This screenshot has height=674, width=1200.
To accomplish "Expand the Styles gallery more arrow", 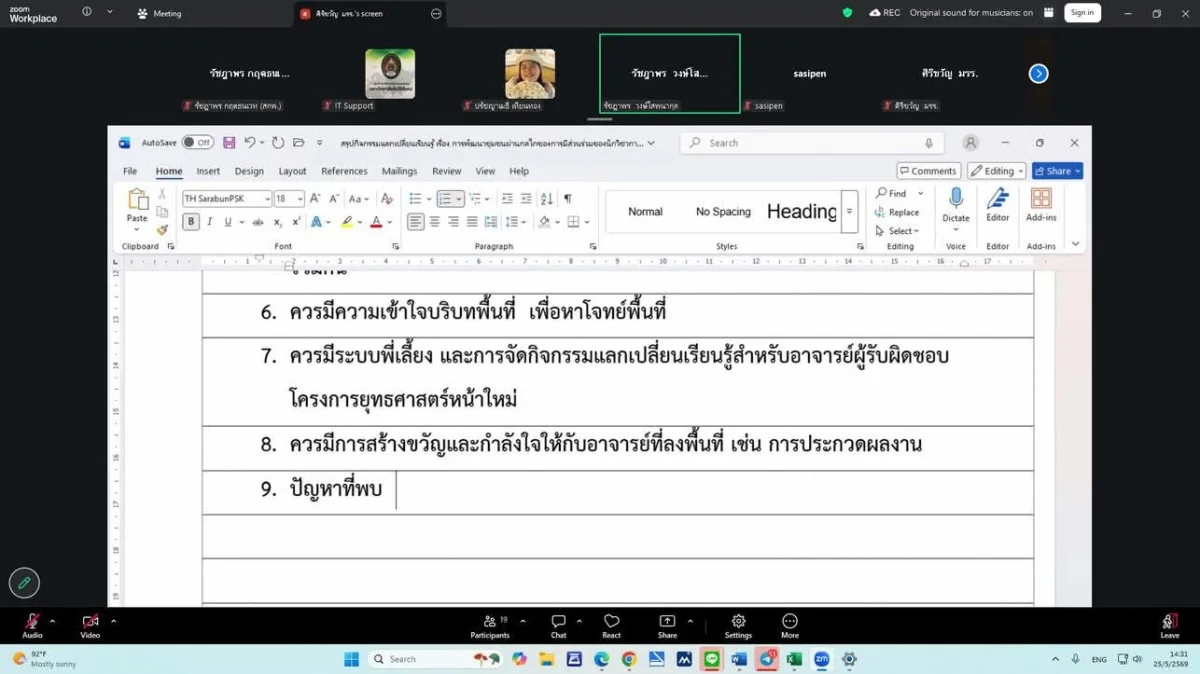I will [x=849, y=211].
